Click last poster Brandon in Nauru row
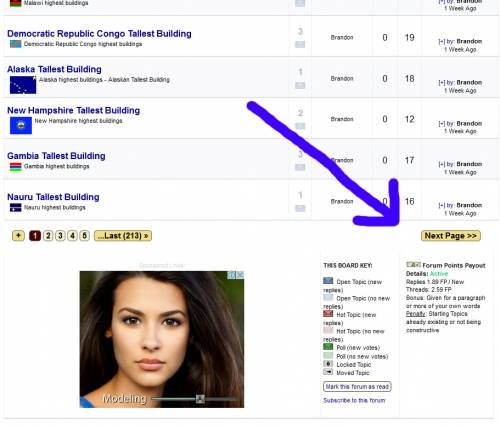This screenshot has width=500, height=426. tap(469, 205)
